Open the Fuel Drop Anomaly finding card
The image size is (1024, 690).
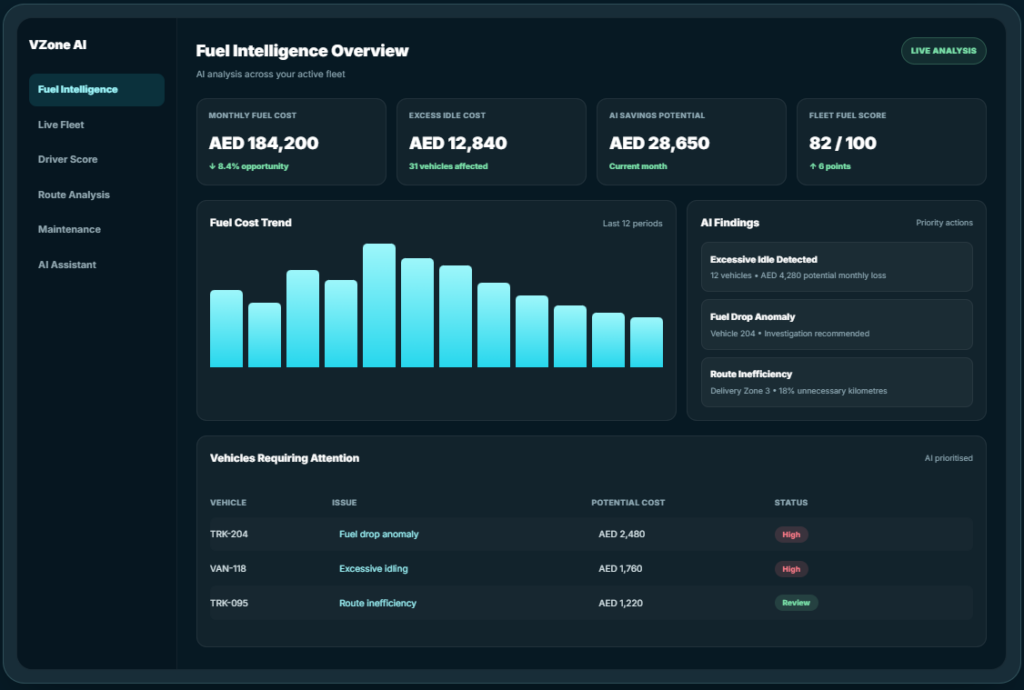click(837, 324)
